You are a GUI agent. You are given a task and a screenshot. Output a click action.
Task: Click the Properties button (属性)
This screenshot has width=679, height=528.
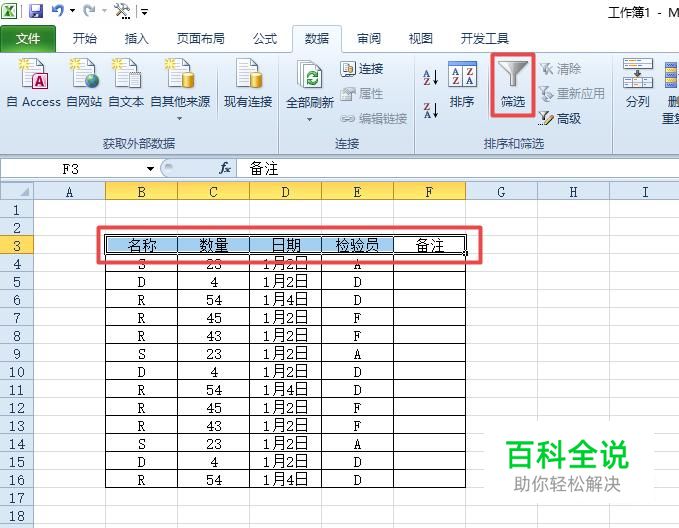click(362, 94)
